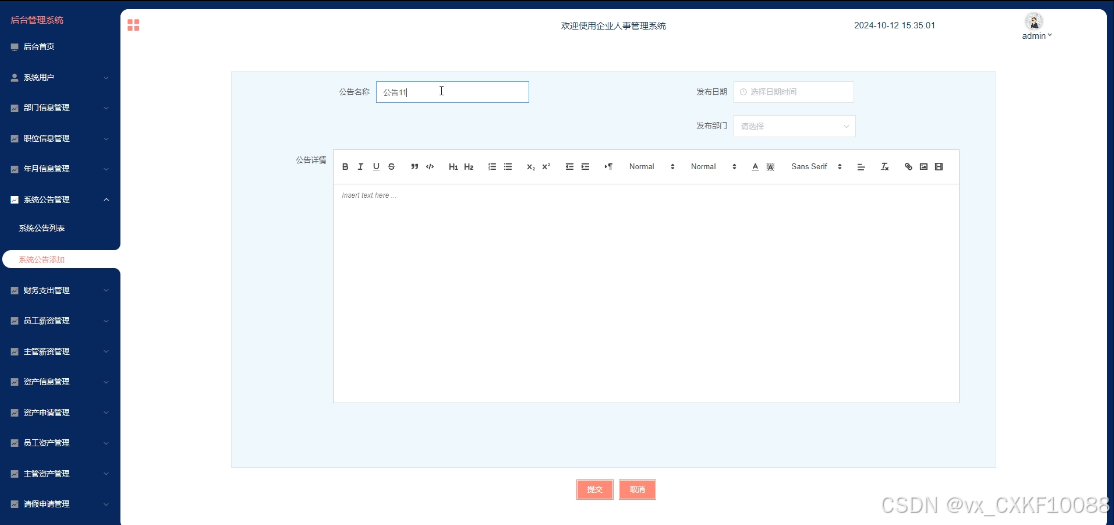Image resolution: width=1114 pixels, height=525 pixels.
Task: Apply Heading 1 with the H1 icon
Action: (453, 167)
